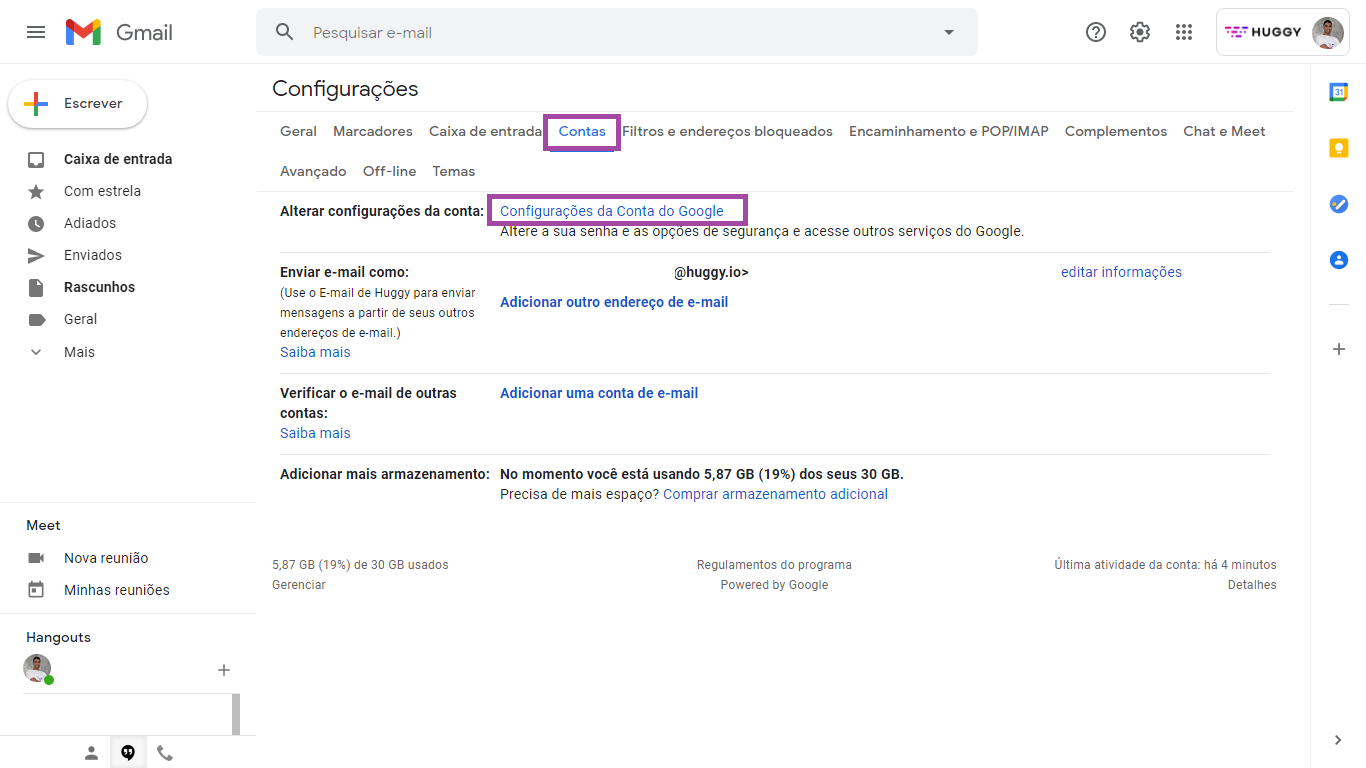Switch to the Marcadores tab
This screenshot has height=768, width=1366.
373,131
